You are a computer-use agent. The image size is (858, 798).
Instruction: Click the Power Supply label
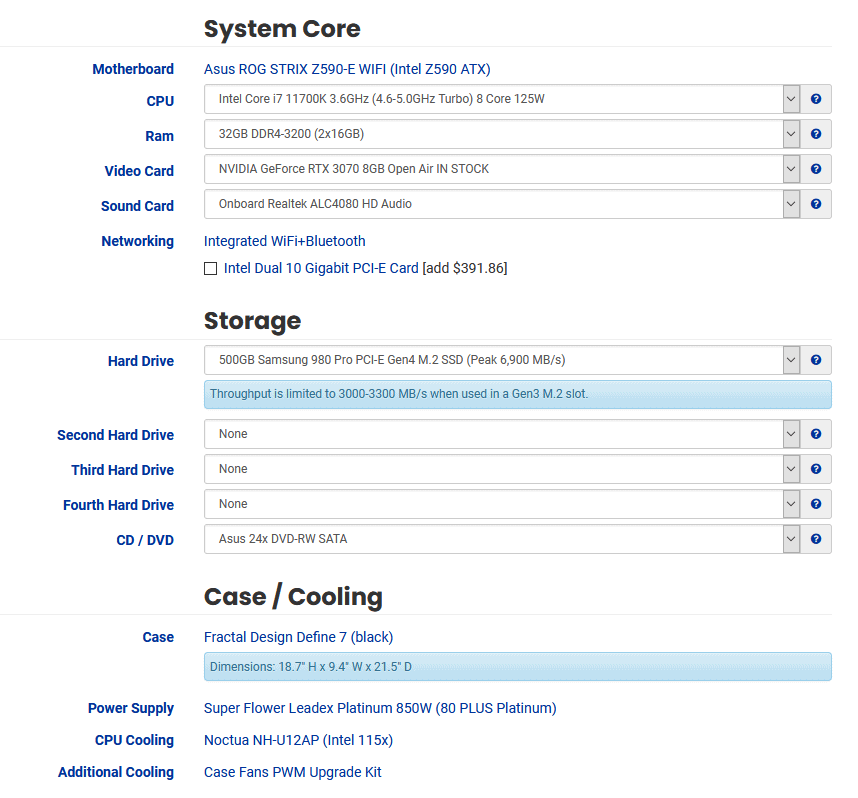131,708
